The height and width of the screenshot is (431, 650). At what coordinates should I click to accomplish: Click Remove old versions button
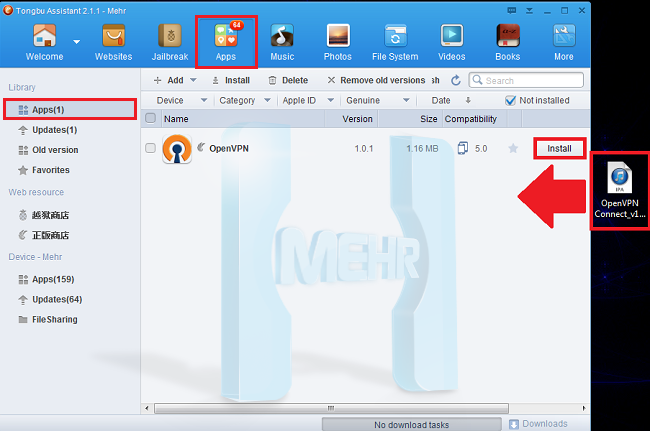pyautogui.click(x=376, y=80)
